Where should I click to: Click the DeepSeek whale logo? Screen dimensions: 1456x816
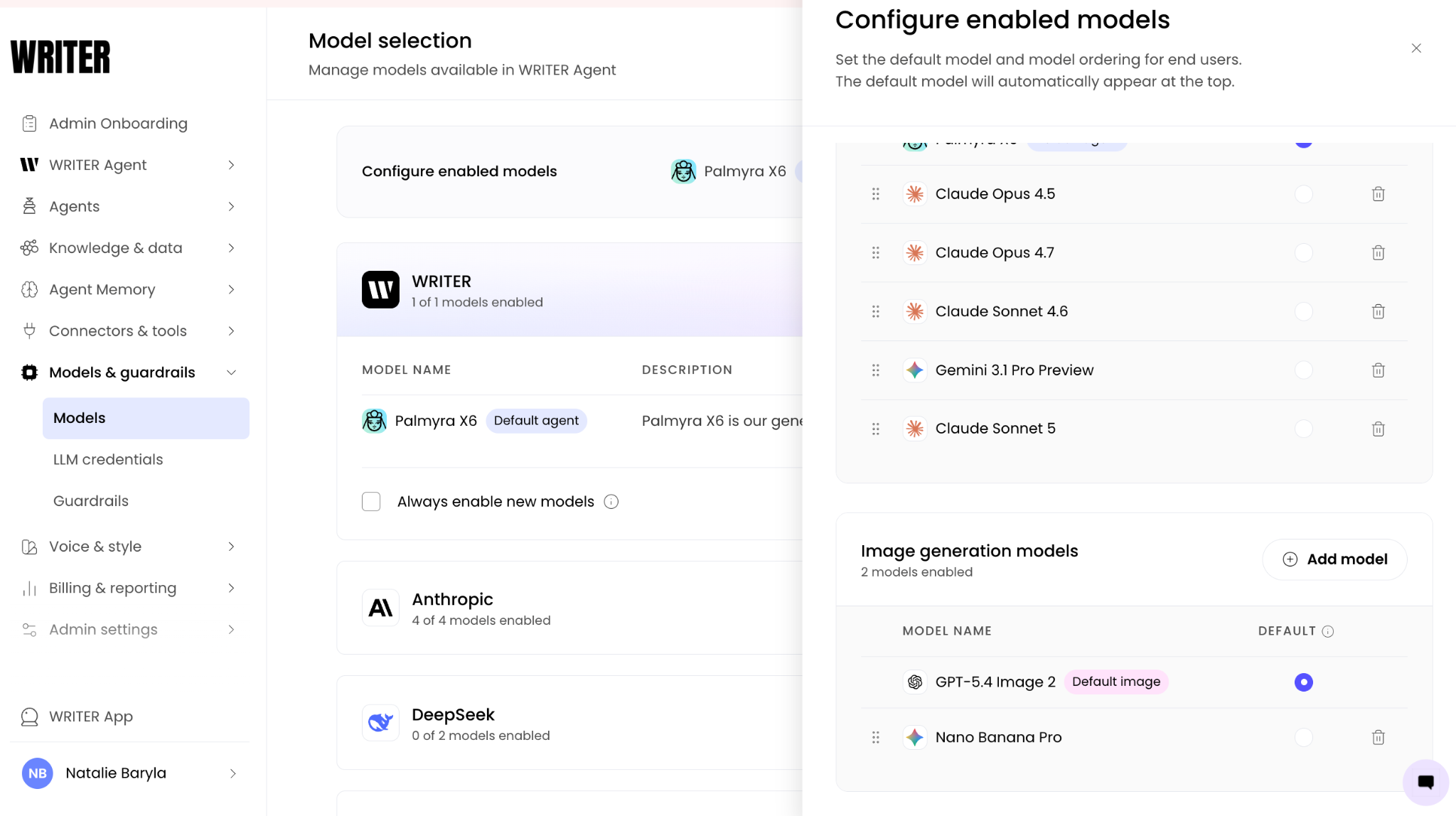(x=380, y=723)
